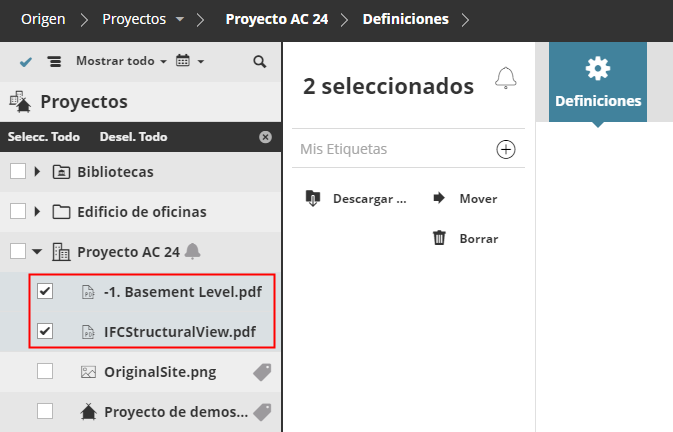Image resolution: width=673 pixels, height=432 pixels.
Task: Uncheck the IFCStructuralView.pdf checkbox
Action: [45, 331]
